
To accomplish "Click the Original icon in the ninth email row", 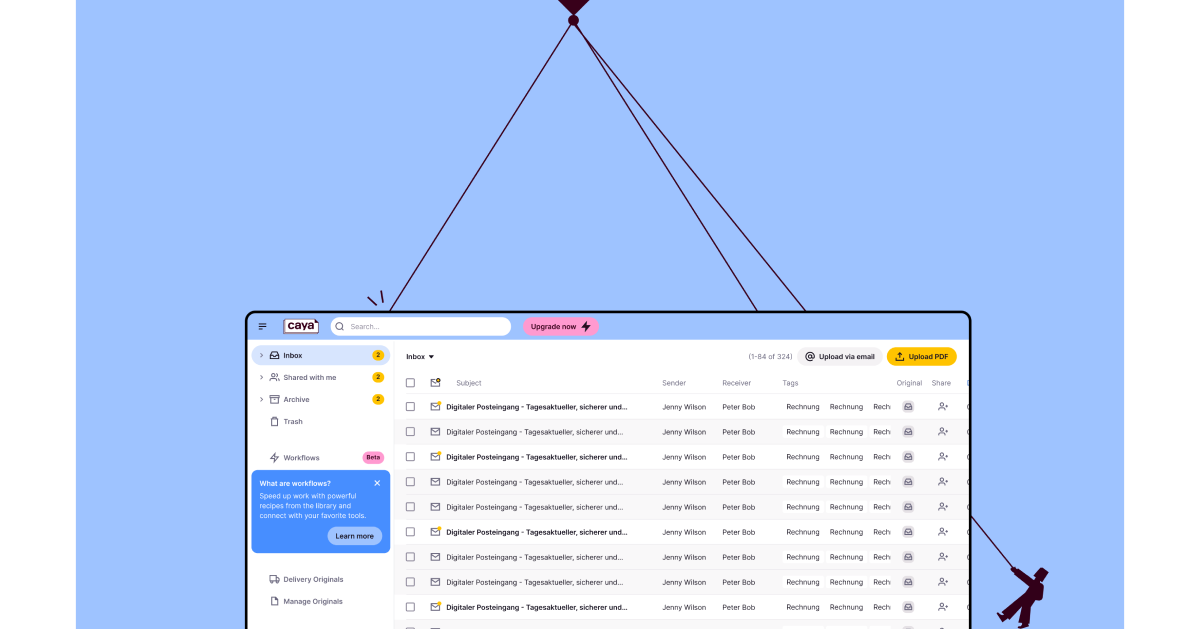I will (x=908, y=607).
